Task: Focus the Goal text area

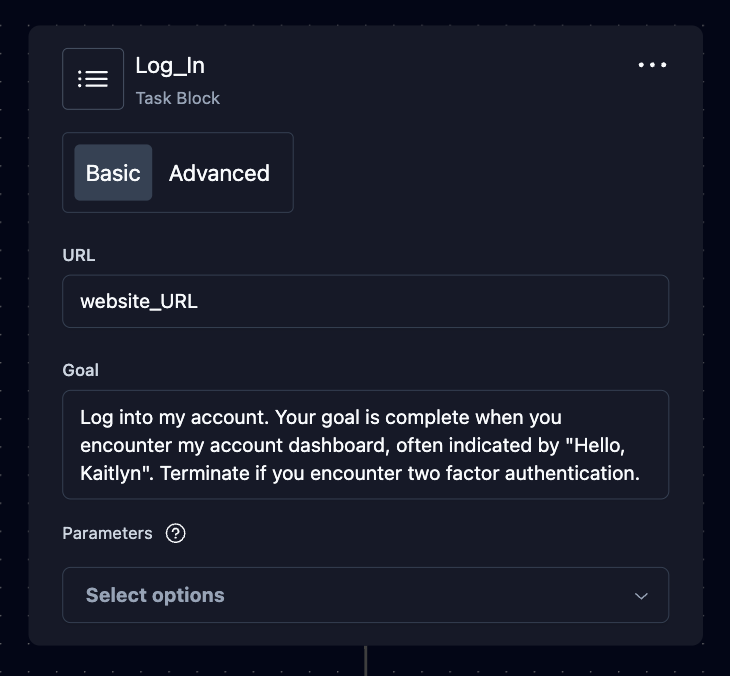Action: (x=365, y=445)
